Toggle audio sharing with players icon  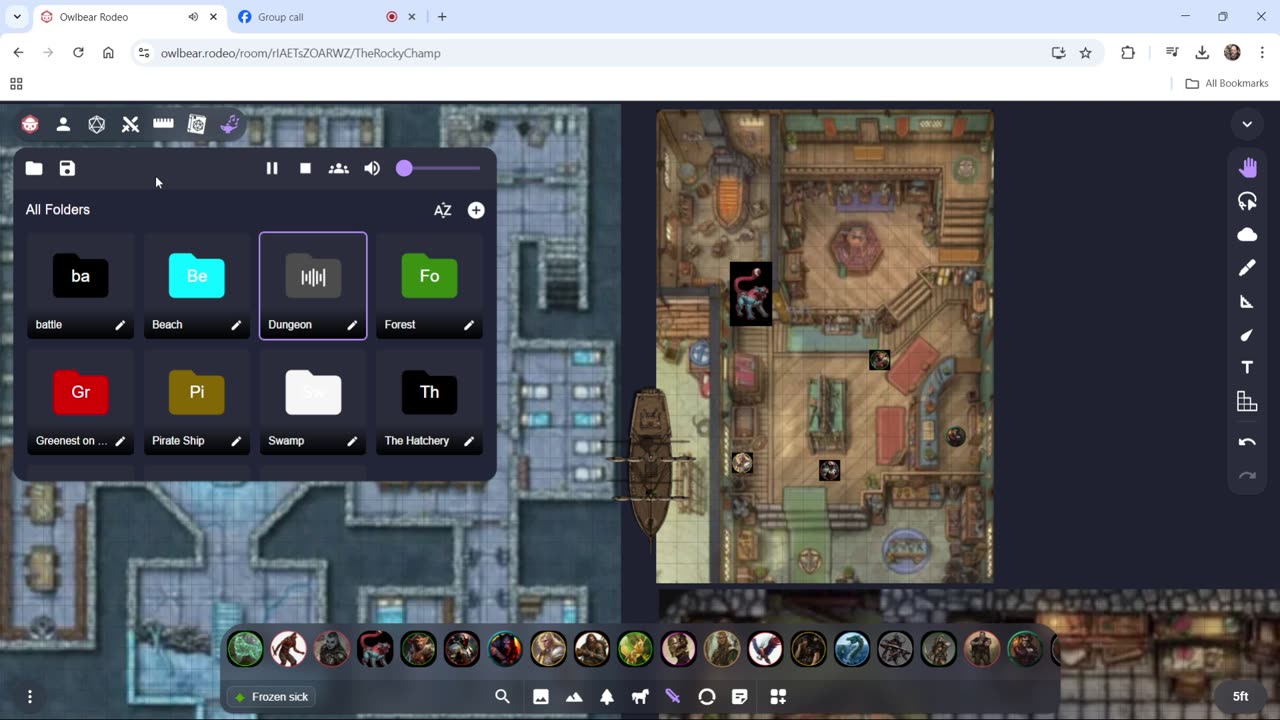pyautogui.click(x=339, y=168)
